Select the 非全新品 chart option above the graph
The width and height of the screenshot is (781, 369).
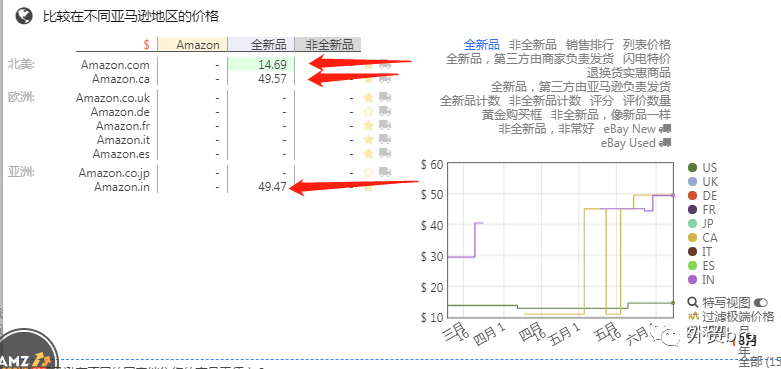532,44
